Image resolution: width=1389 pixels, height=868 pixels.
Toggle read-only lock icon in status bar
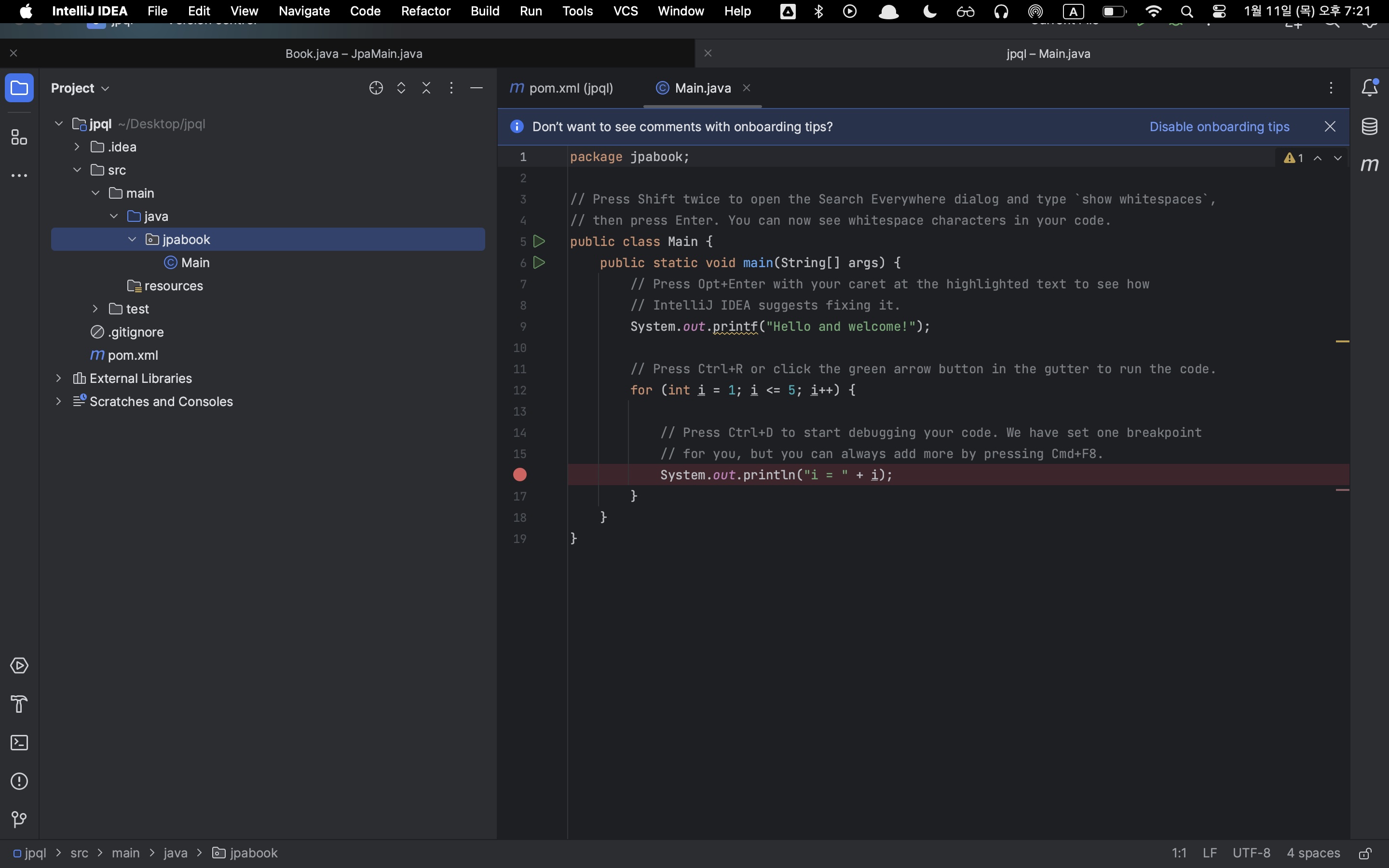click(x=1365, y=854)
